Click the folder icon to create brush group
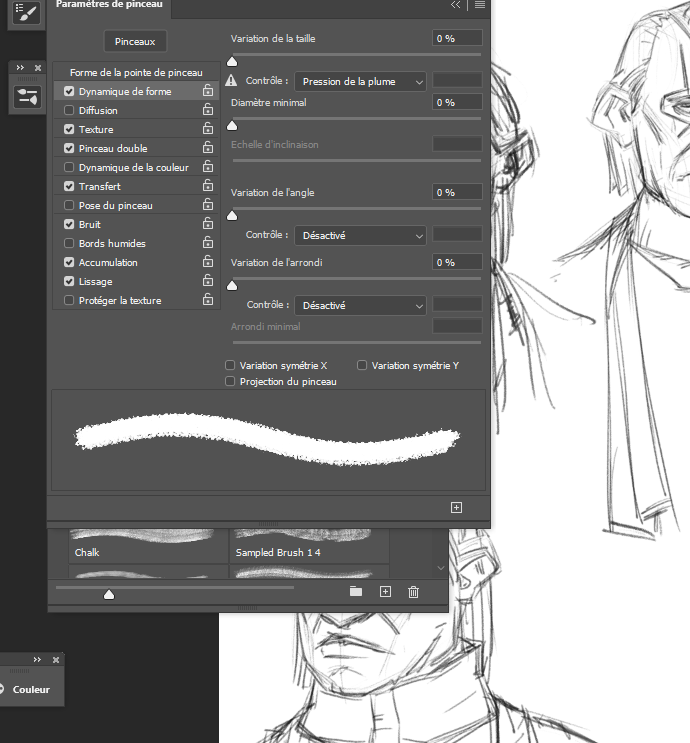The image size is (690, 743). 356,592
